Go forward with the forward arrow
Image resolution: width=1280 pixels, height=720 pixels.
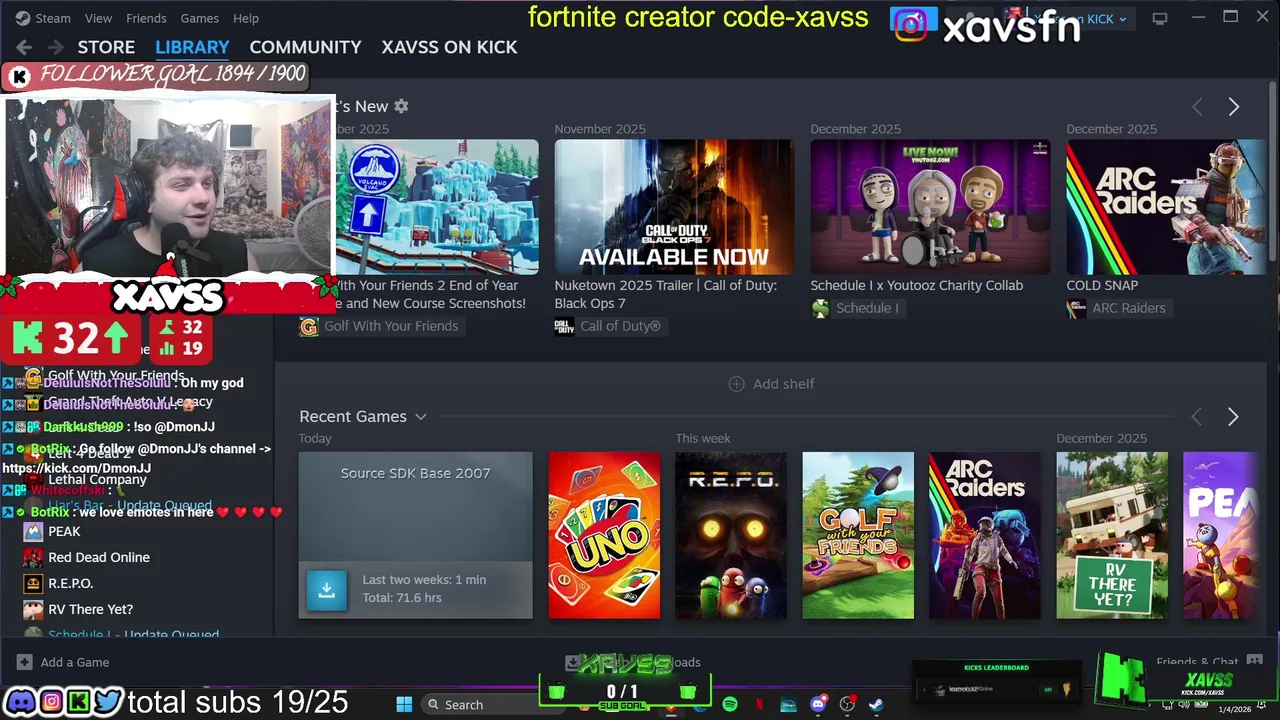pyautogui.click(x=56, y=47)
